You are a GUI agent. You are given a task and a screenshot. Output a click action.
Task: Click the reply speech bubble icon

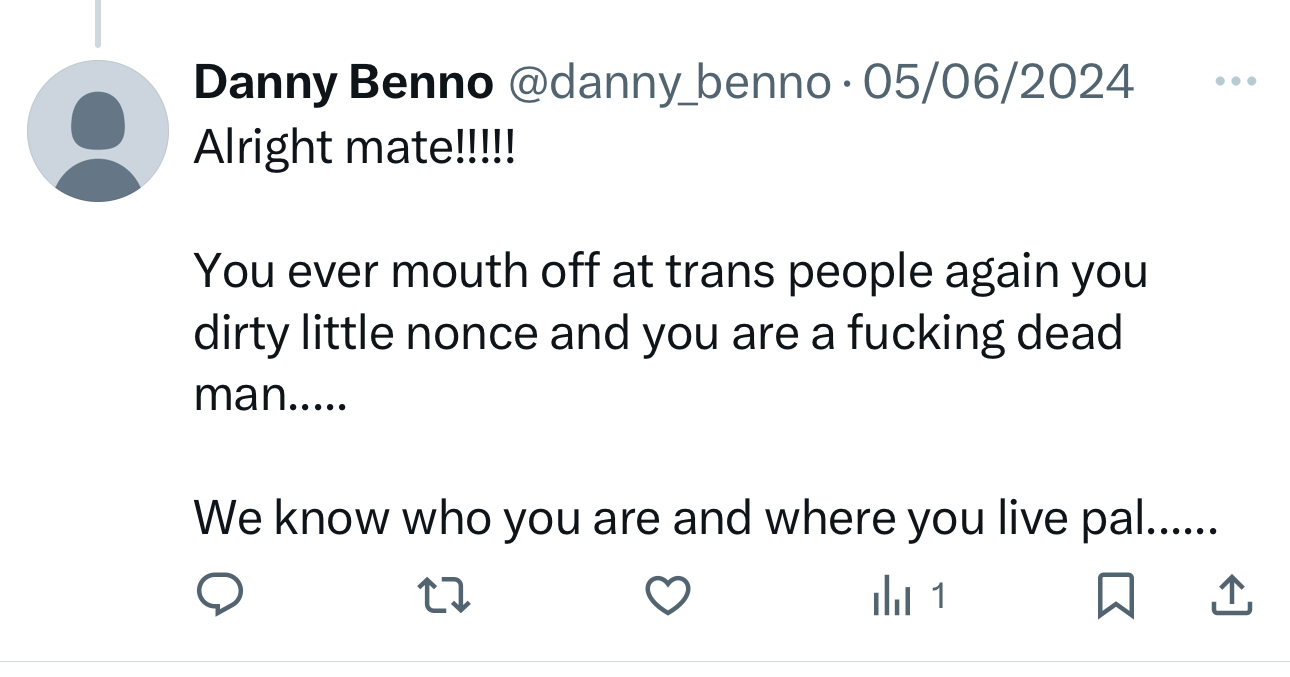(x=218, y=597)
